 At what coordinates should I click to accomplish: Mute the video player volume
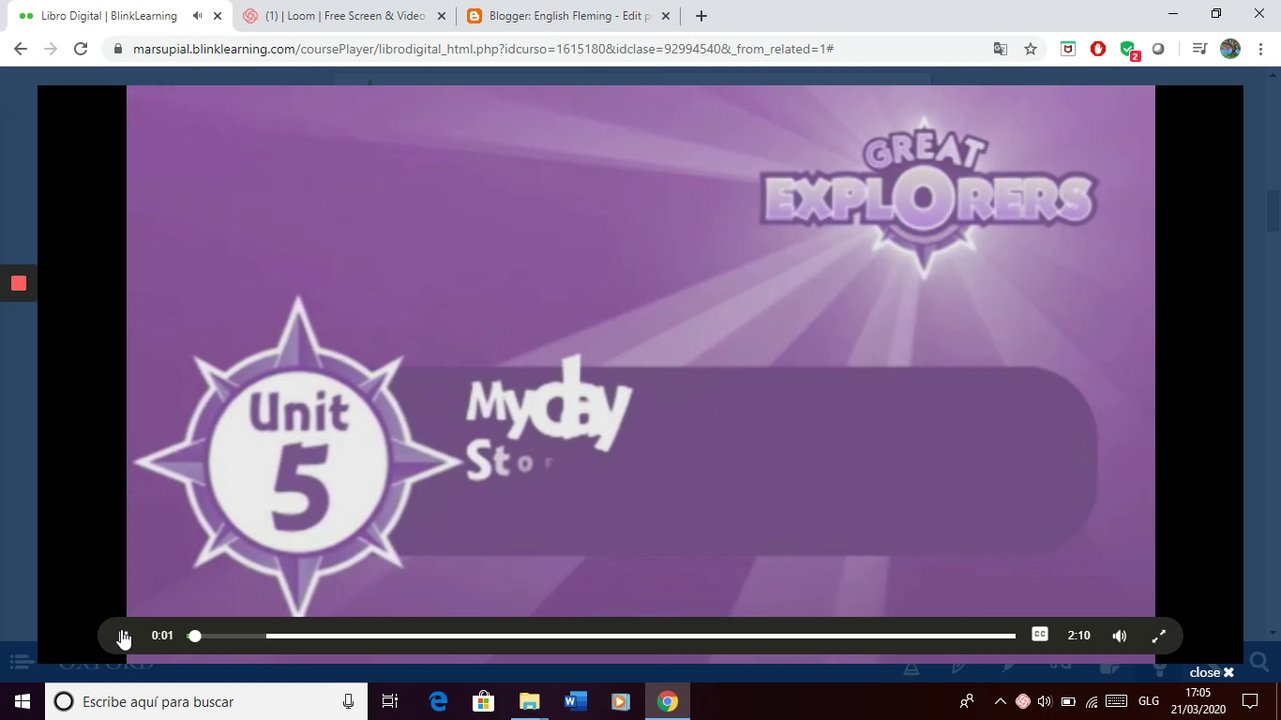[1119, 636]
